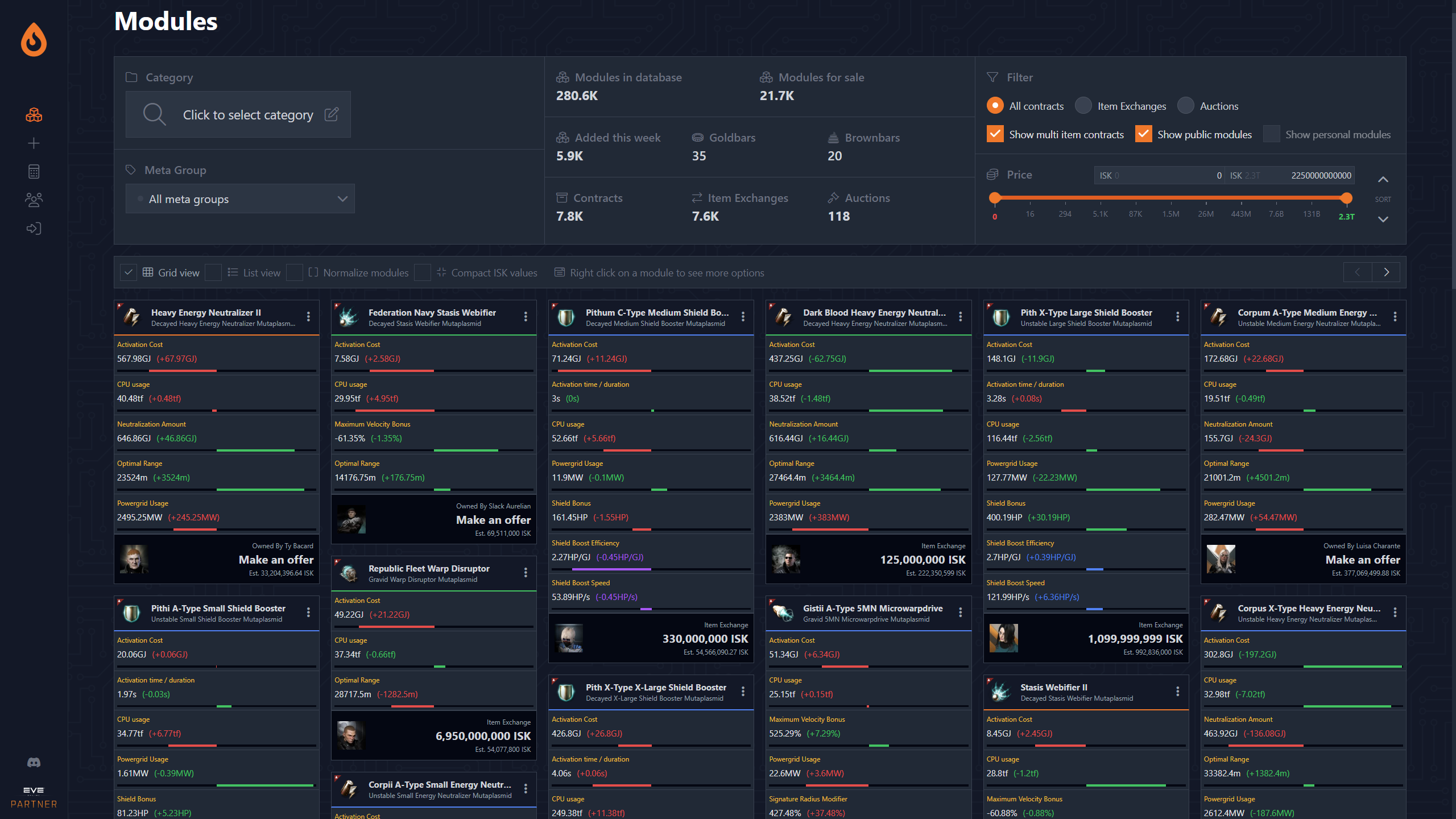This screenshot has width=1456, height=819.
Task: Click the plus add icon in sidebar
Action: 34,143
